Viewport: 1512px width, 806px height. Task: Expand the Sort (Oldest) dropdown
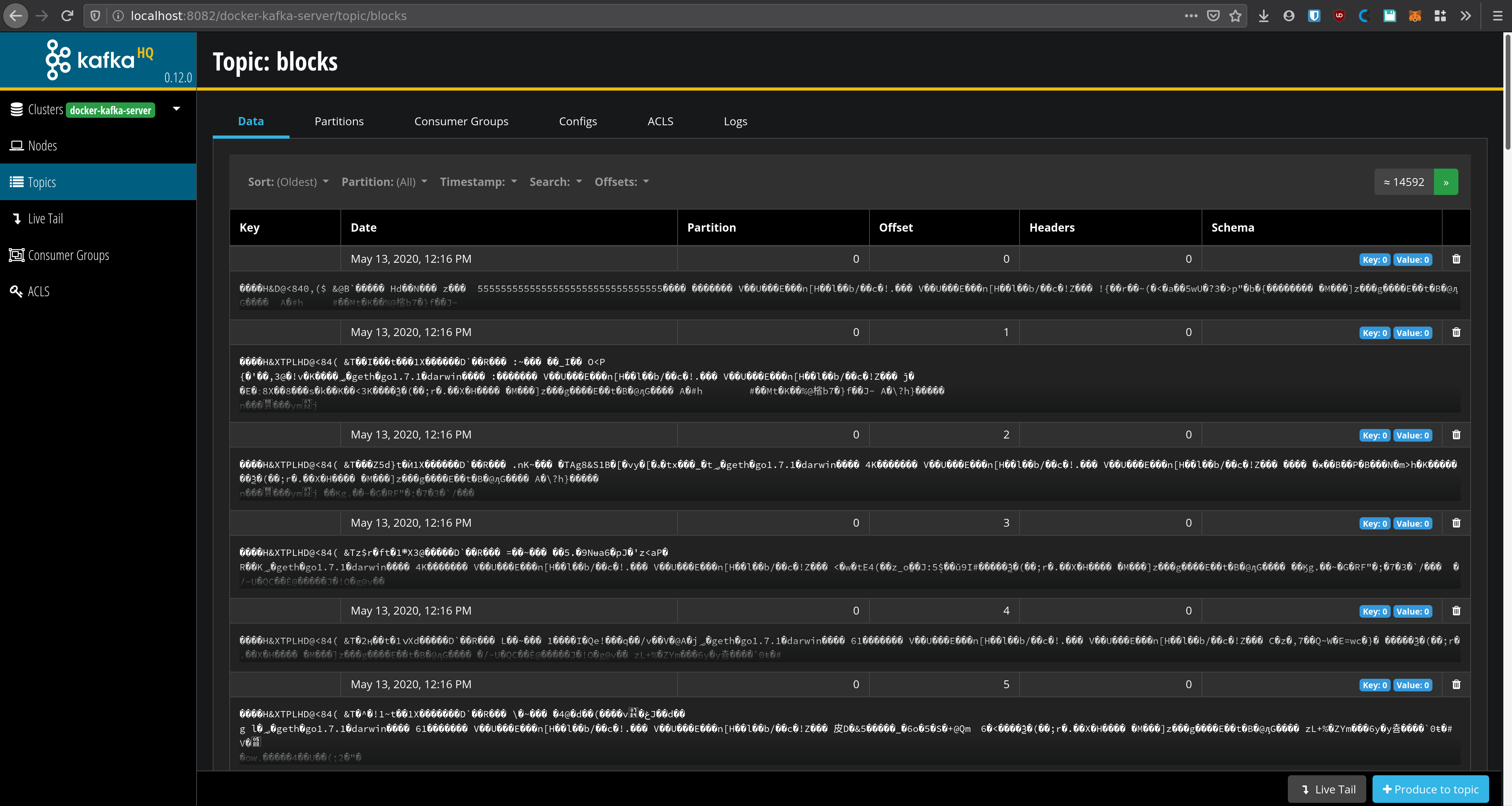288,182
